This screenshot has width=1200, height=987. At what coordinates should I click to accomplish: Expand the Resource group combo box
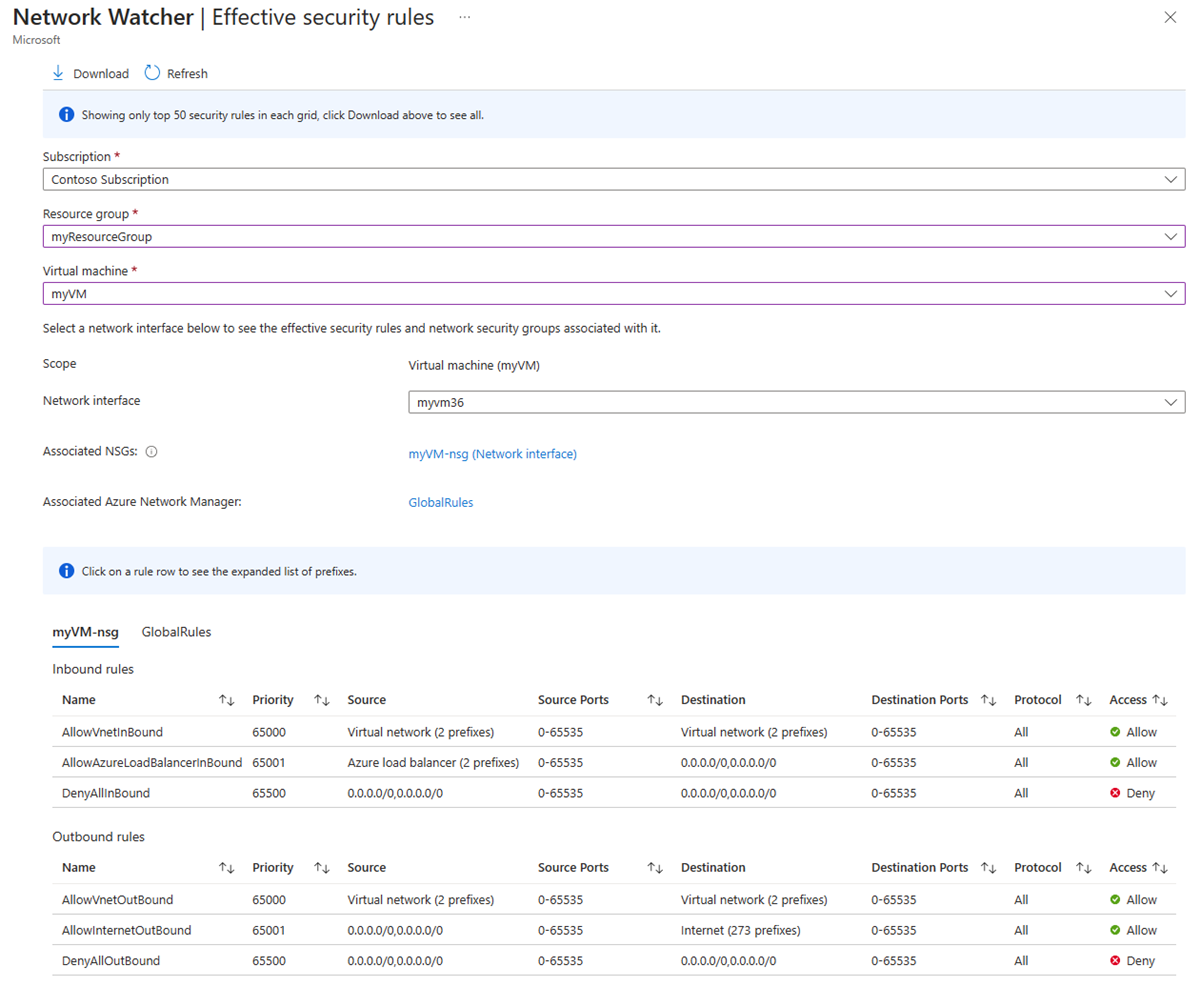pos(1172,236)
